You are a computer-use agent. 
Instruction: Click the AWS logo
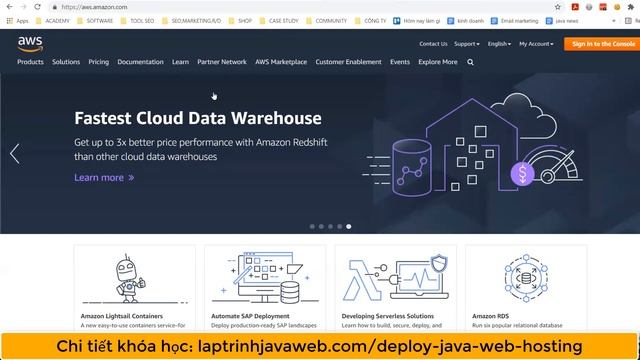click(x=30, y=44)
